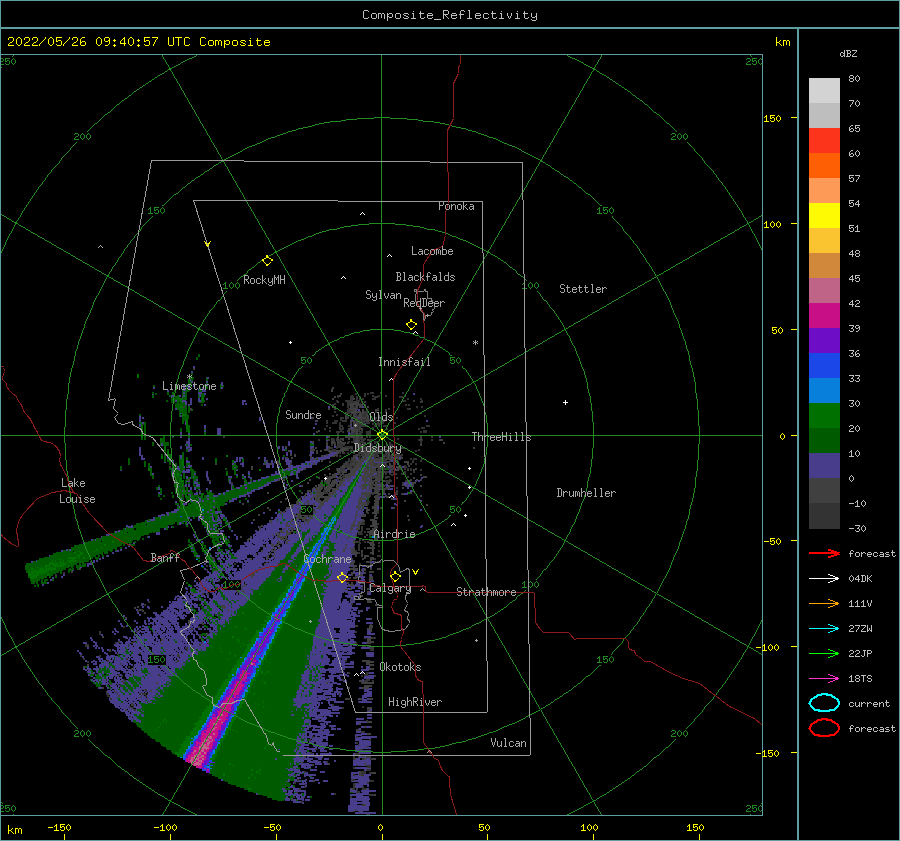Click the RockyMH label

tap(264, 280)
